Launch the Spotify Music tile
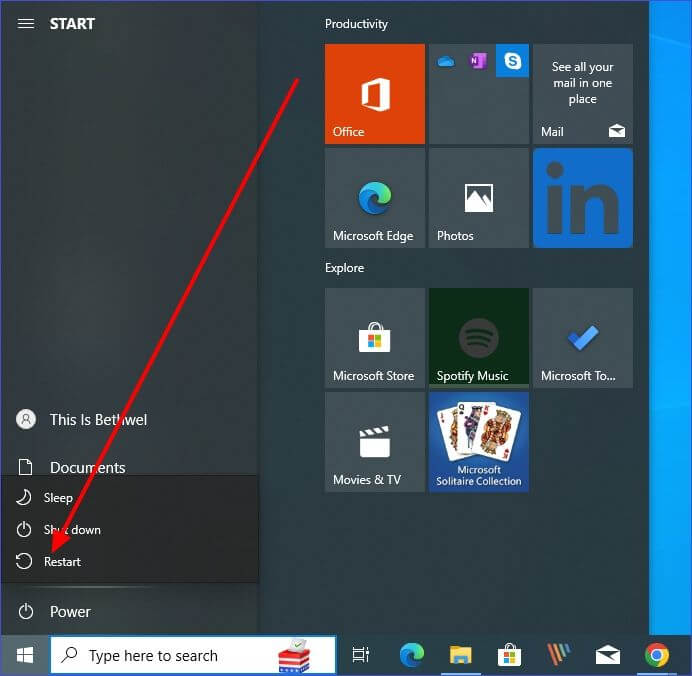The height and width of the screenshot is (676, 692). coord(478,338)
